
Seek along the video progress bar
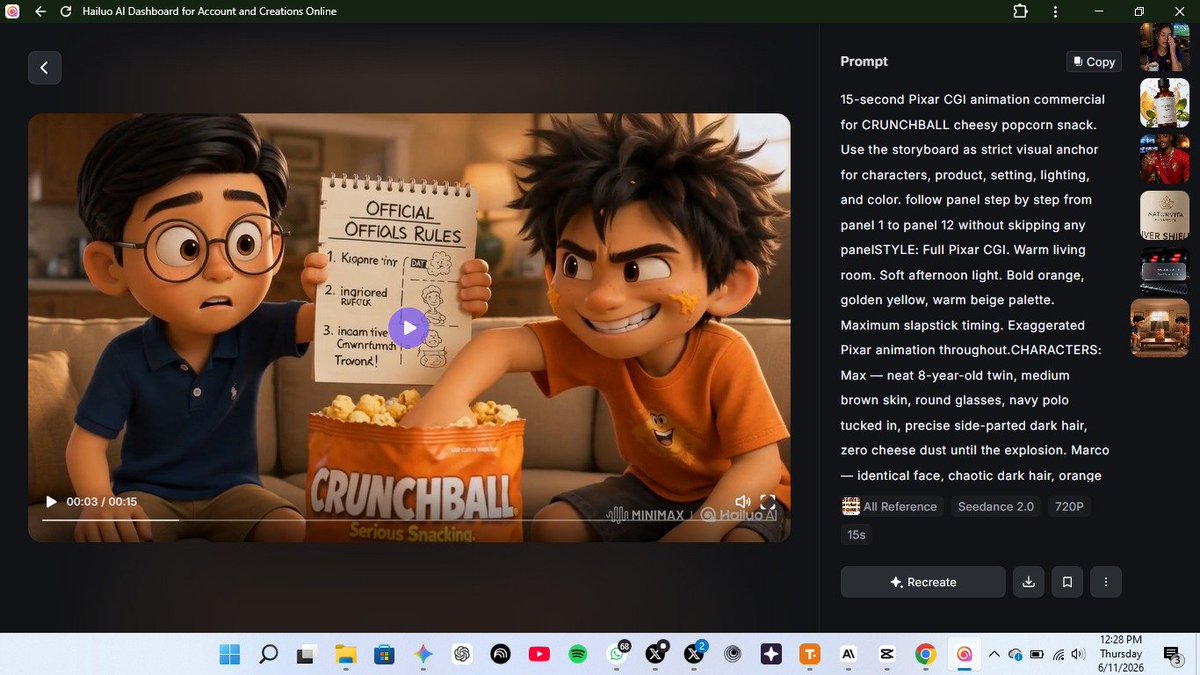click(409, 520)
